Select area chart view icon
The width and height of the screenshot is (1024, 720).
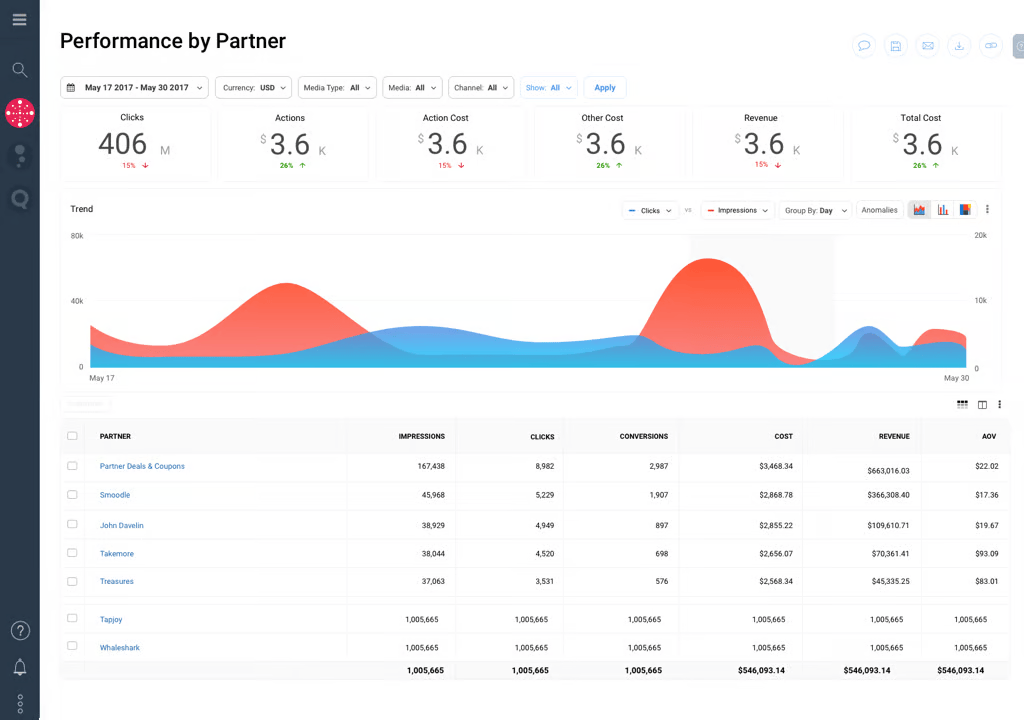920,210
